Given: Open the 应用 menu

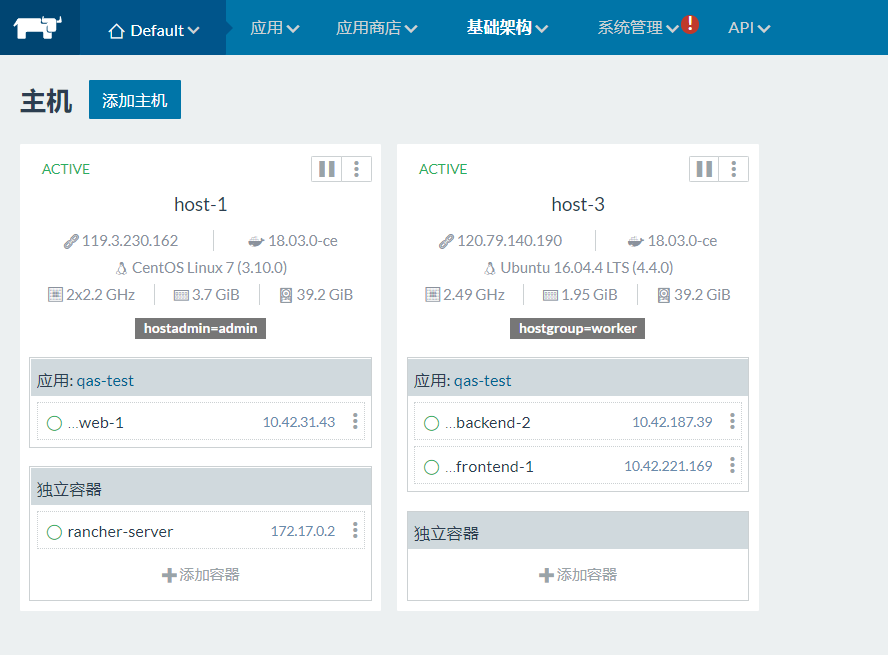Looking at the screenshot, I should click(275, 28).
